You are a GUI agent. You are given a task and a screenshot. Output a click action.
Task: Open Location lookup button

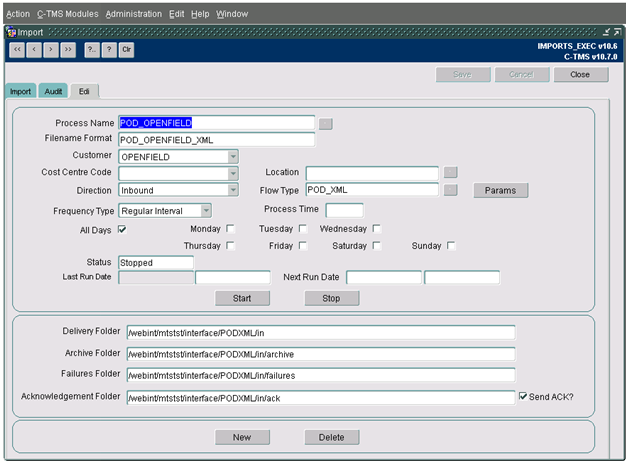(x=450, y=172)
